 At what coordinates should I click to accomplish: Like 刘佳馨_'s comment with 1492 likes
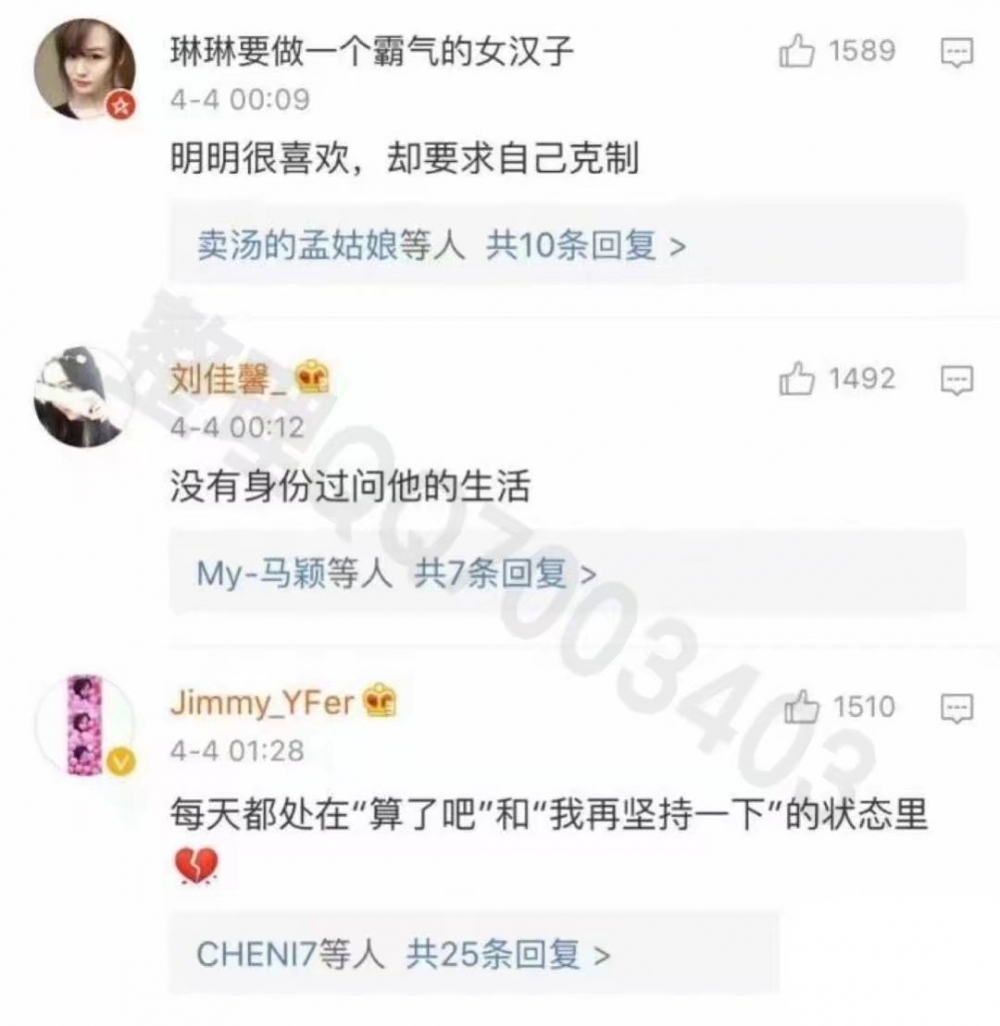pyautogui.click(x=796, y=378)
